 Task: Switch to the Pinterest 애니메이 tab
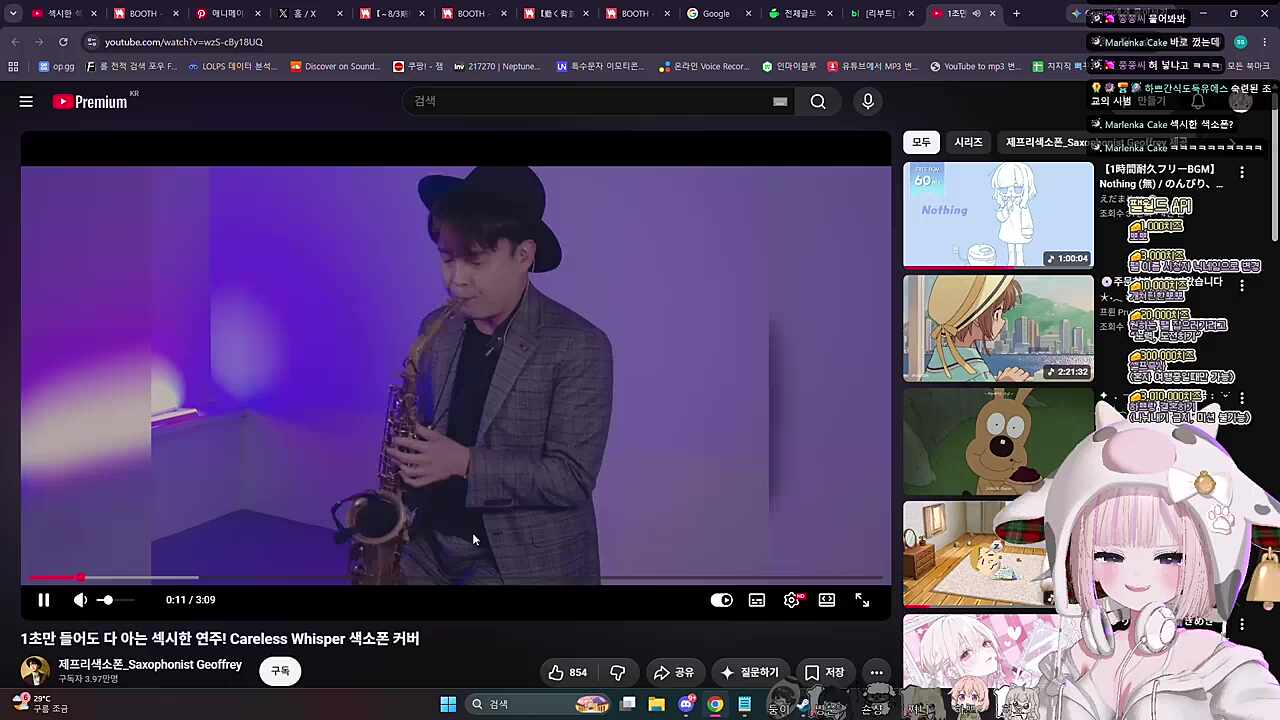pos(227,14)
